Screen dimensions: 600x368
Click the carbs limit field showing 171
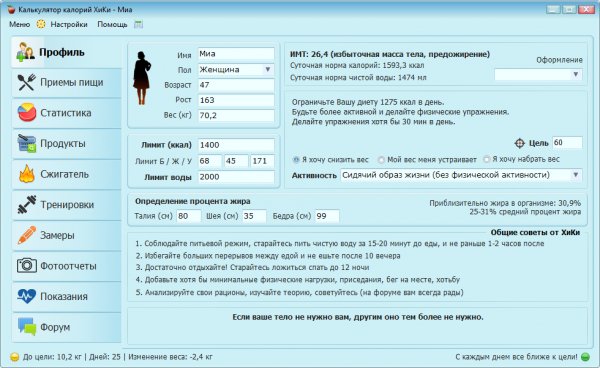click(x=262, y=161)
